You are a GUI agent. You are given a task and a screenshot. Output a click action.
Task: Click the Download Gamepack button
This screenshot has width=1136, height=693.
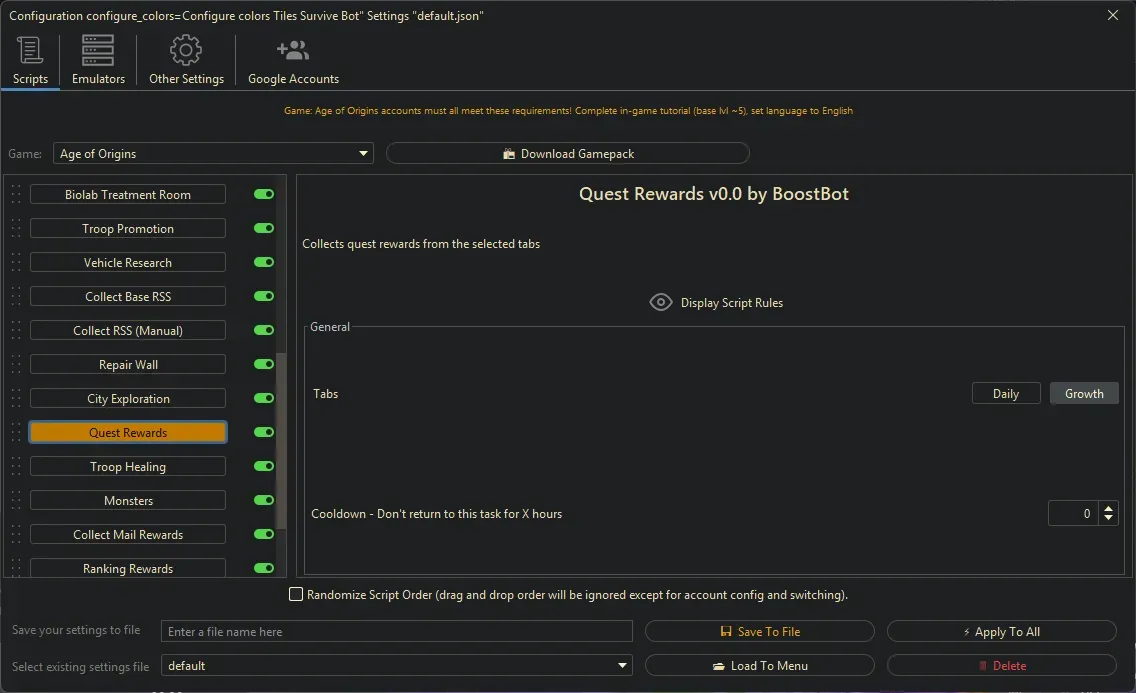[x=567, y=153]
